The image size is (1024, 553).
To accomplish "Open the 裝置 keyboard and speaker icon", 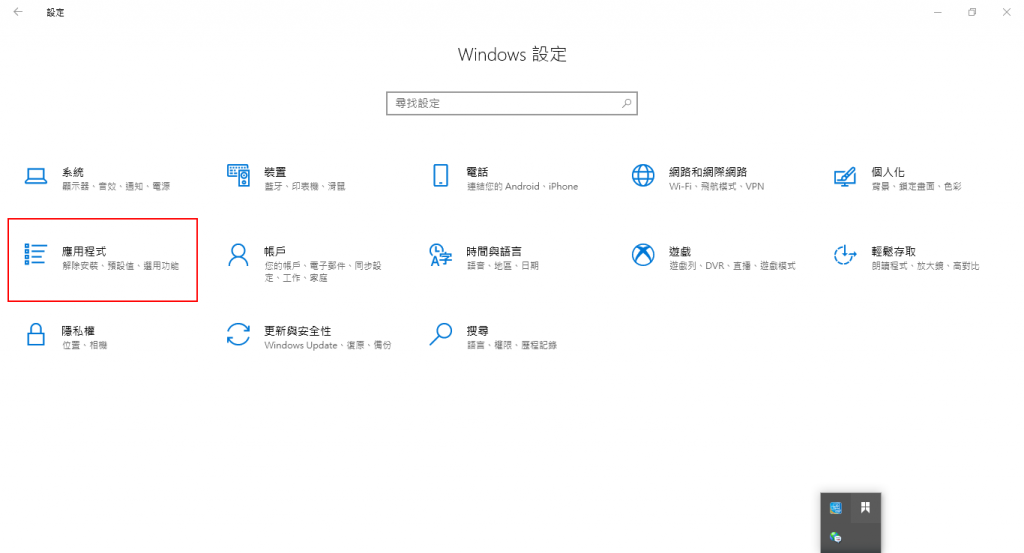I will click(x=238, y=176).
